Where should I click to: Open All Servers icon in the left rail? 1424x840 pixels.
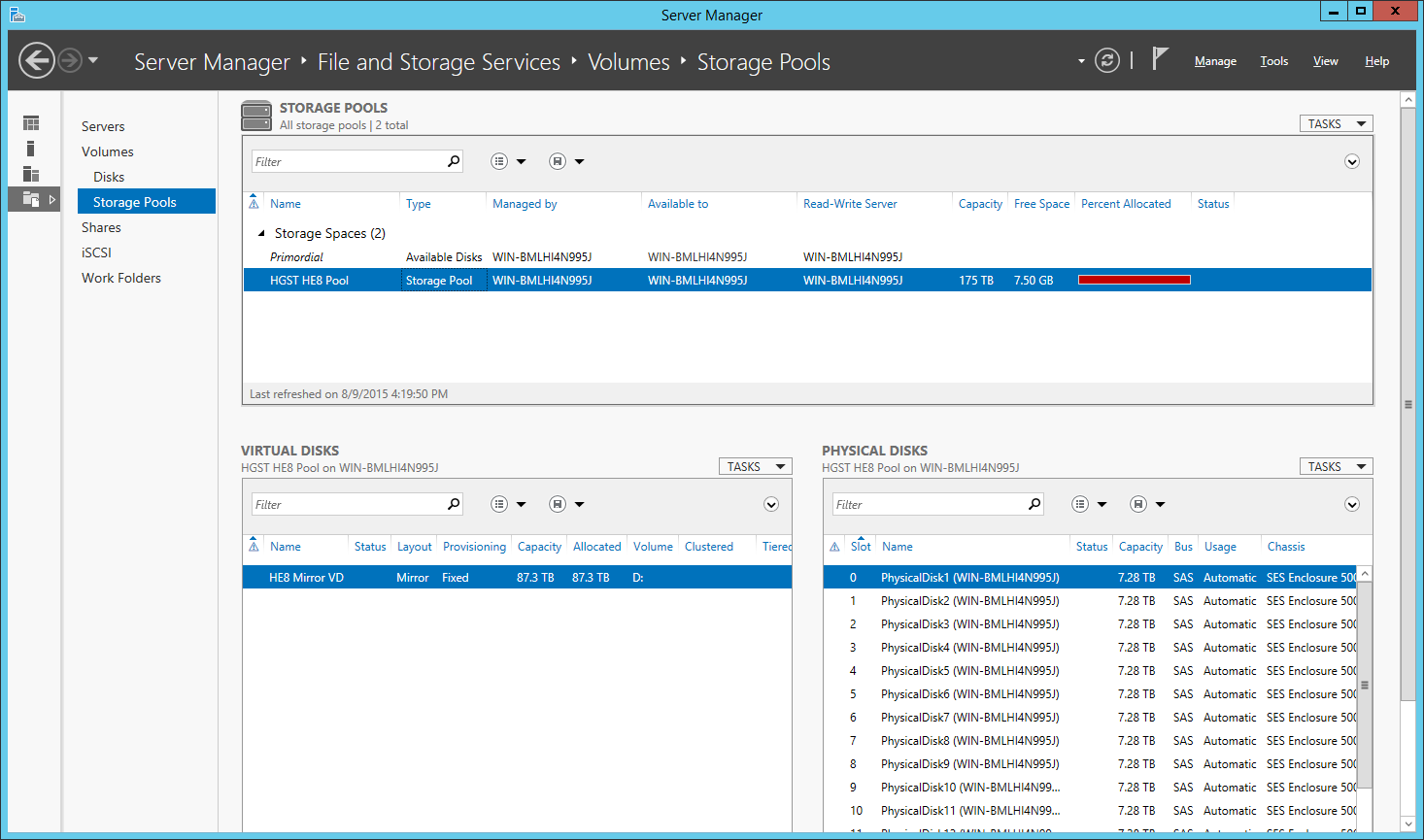click(31, 174)
